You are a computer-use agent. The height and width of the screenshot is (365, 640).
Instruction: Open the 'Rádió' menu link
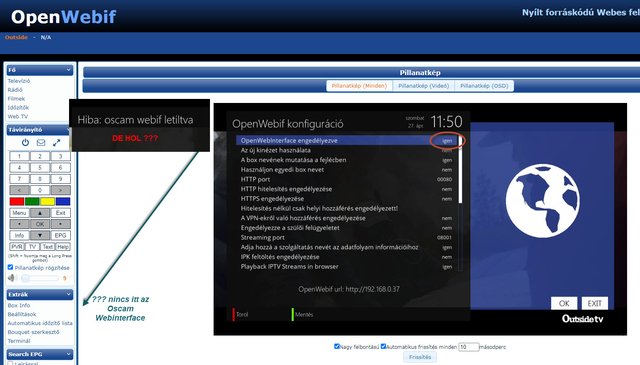click(x=15, y=90)
